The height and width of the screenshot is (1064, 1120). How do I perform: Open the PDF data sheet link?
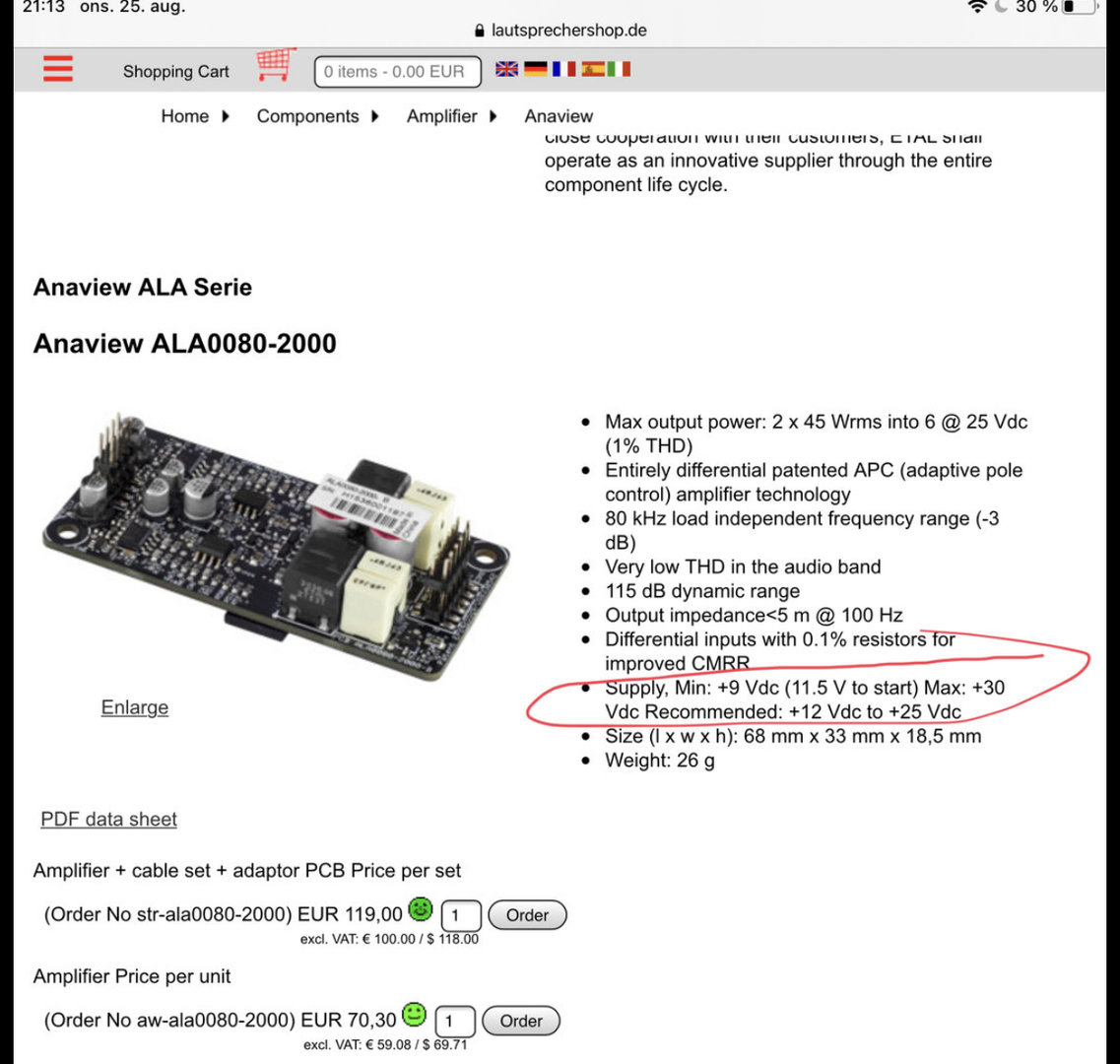108,819
